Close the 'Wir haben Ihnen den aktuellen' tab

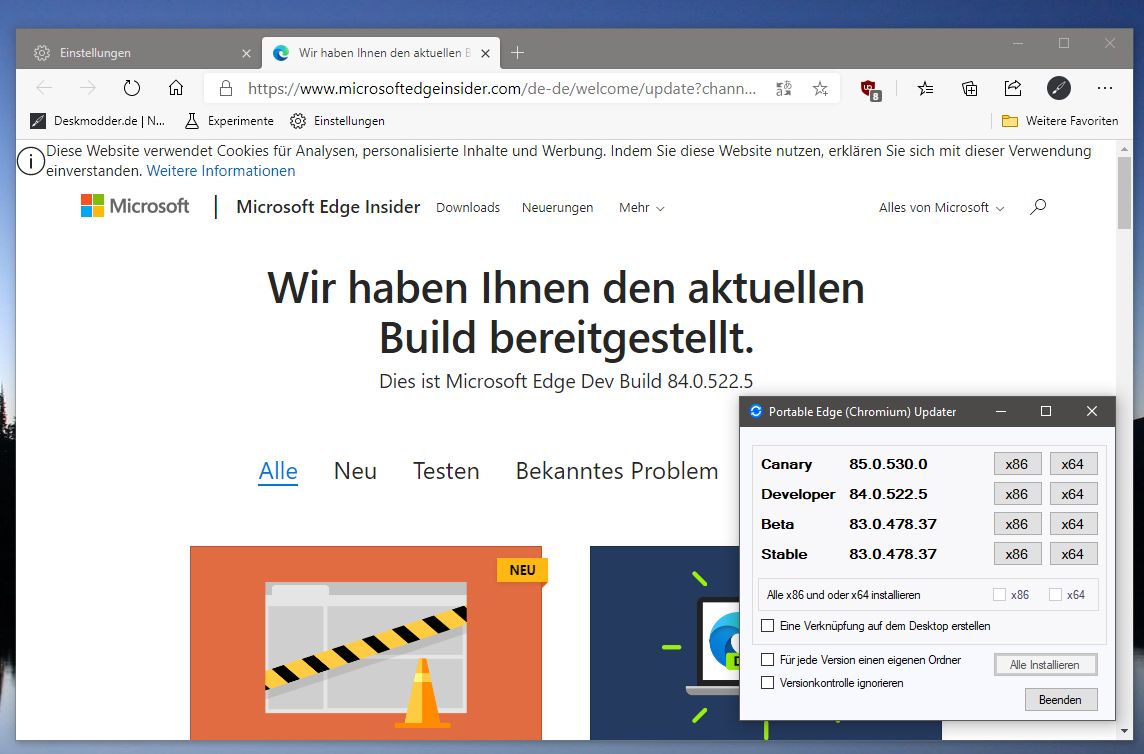tap(485, 53)
